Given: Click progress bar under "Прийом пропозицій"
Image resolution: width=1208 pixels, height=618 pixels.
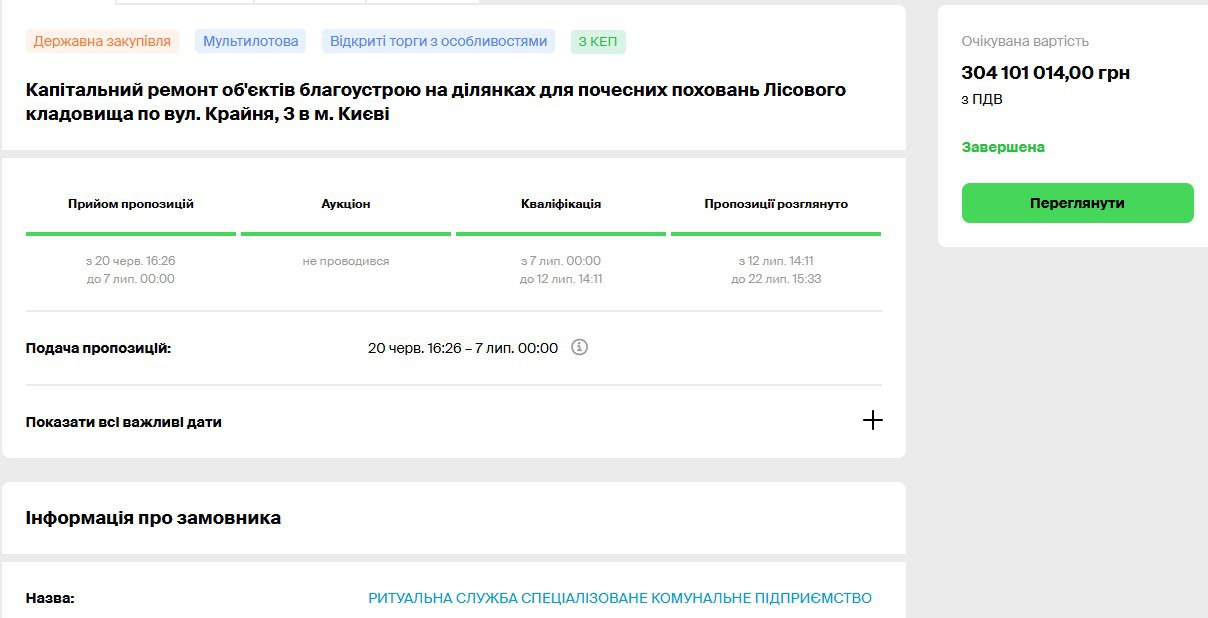Looking at the screenshot, I should 131,234.
